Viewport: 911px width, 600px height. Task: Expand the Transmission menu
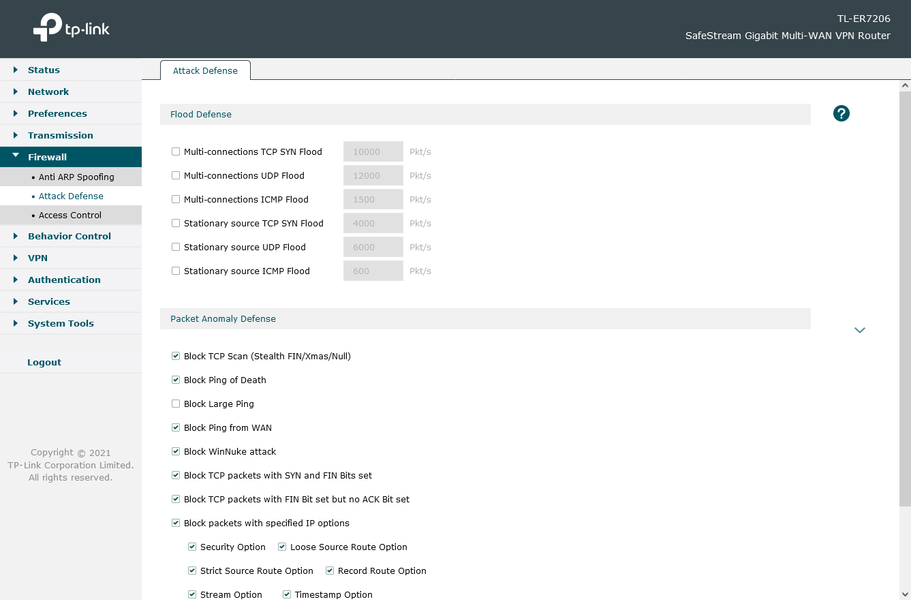[70, 135]
